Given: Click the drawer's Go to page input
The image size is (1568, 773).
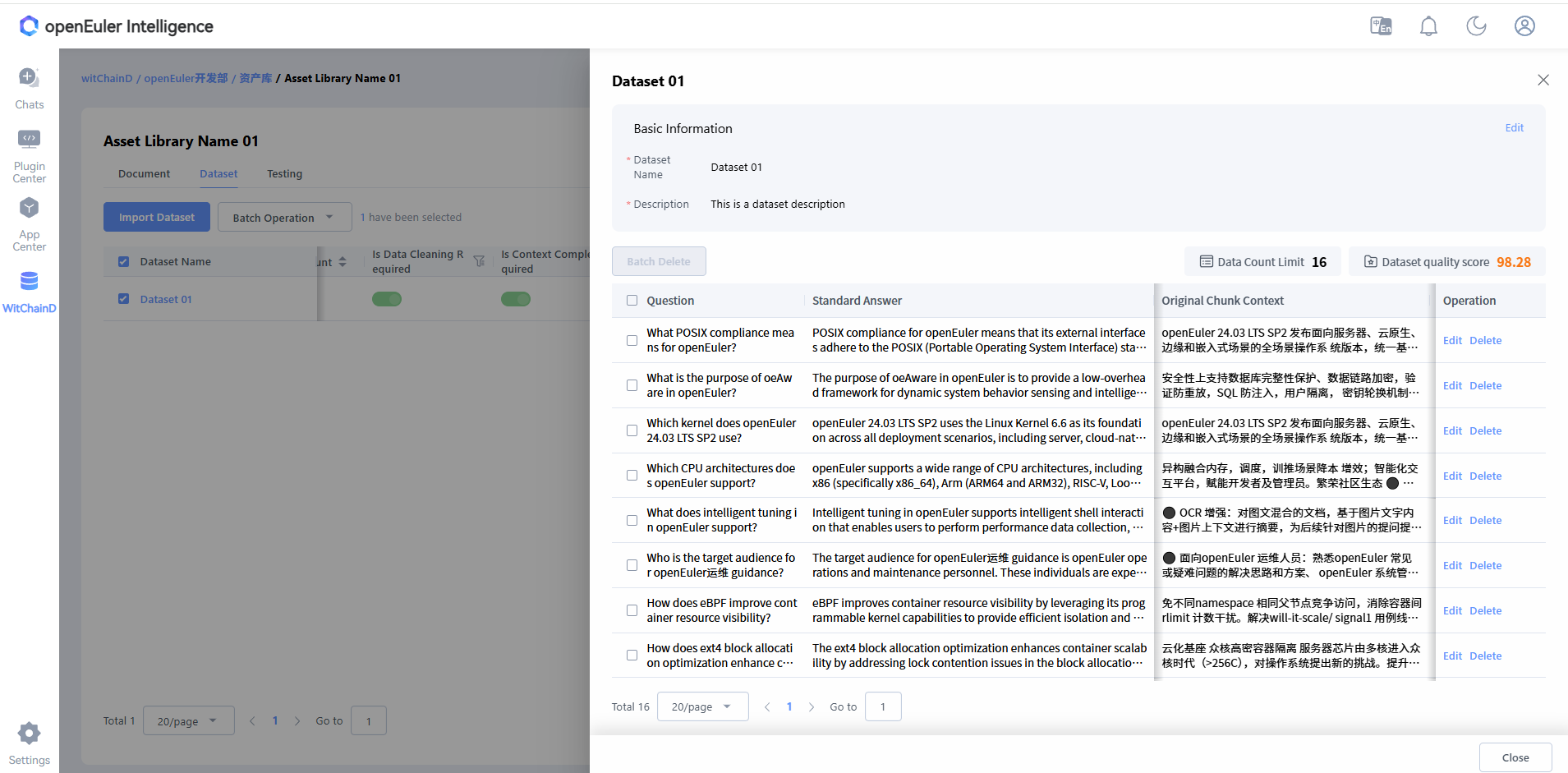Looking at the screenshot, I should coord(883,706).
